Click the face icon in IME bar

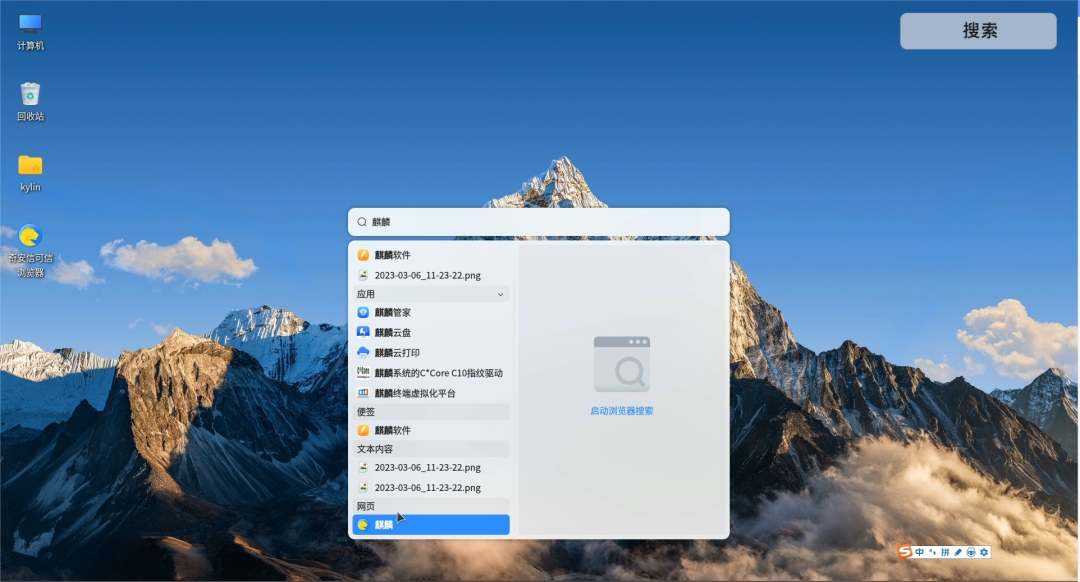971,552
